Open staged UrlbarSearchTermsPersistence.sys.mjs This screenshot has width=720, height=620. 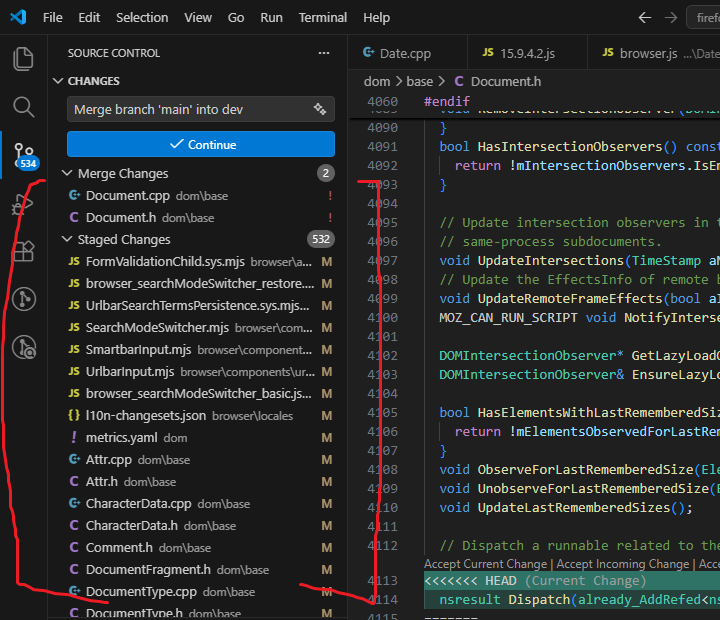pyautogui.click(x=200, y=306)
